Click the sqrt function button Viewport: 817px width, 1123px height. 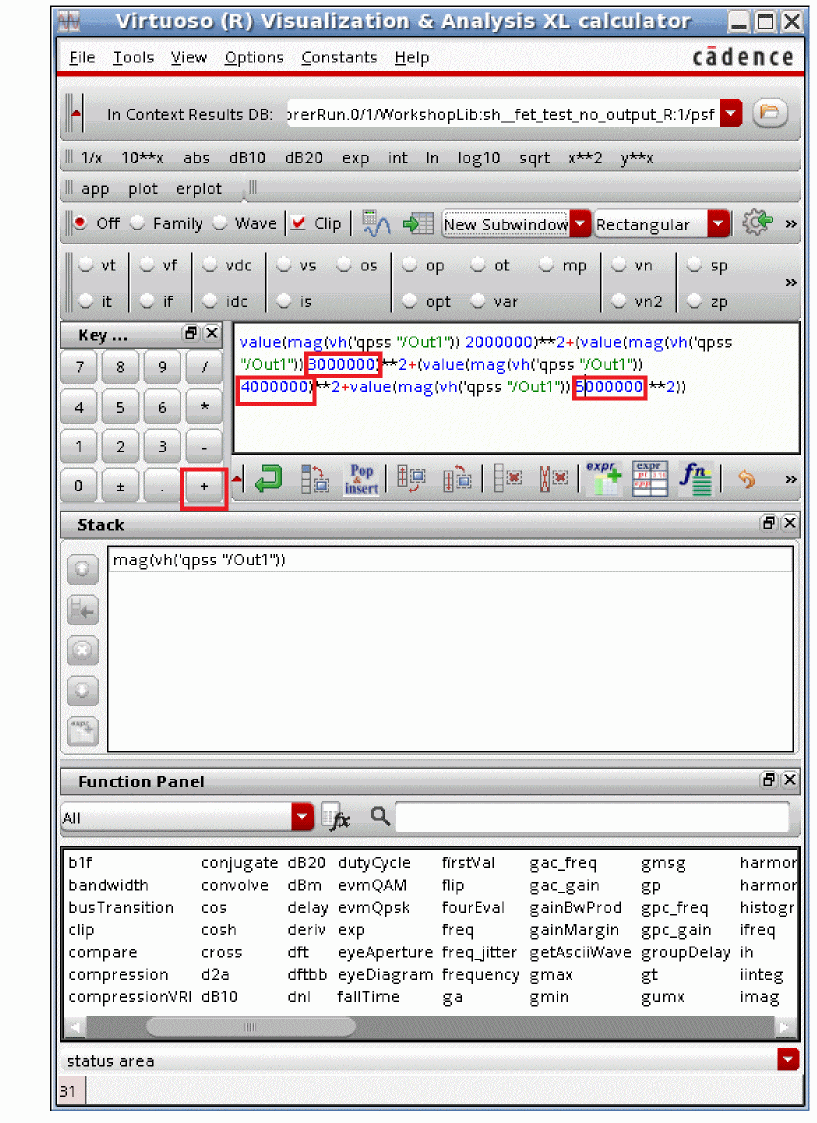[x=534, y=158]
